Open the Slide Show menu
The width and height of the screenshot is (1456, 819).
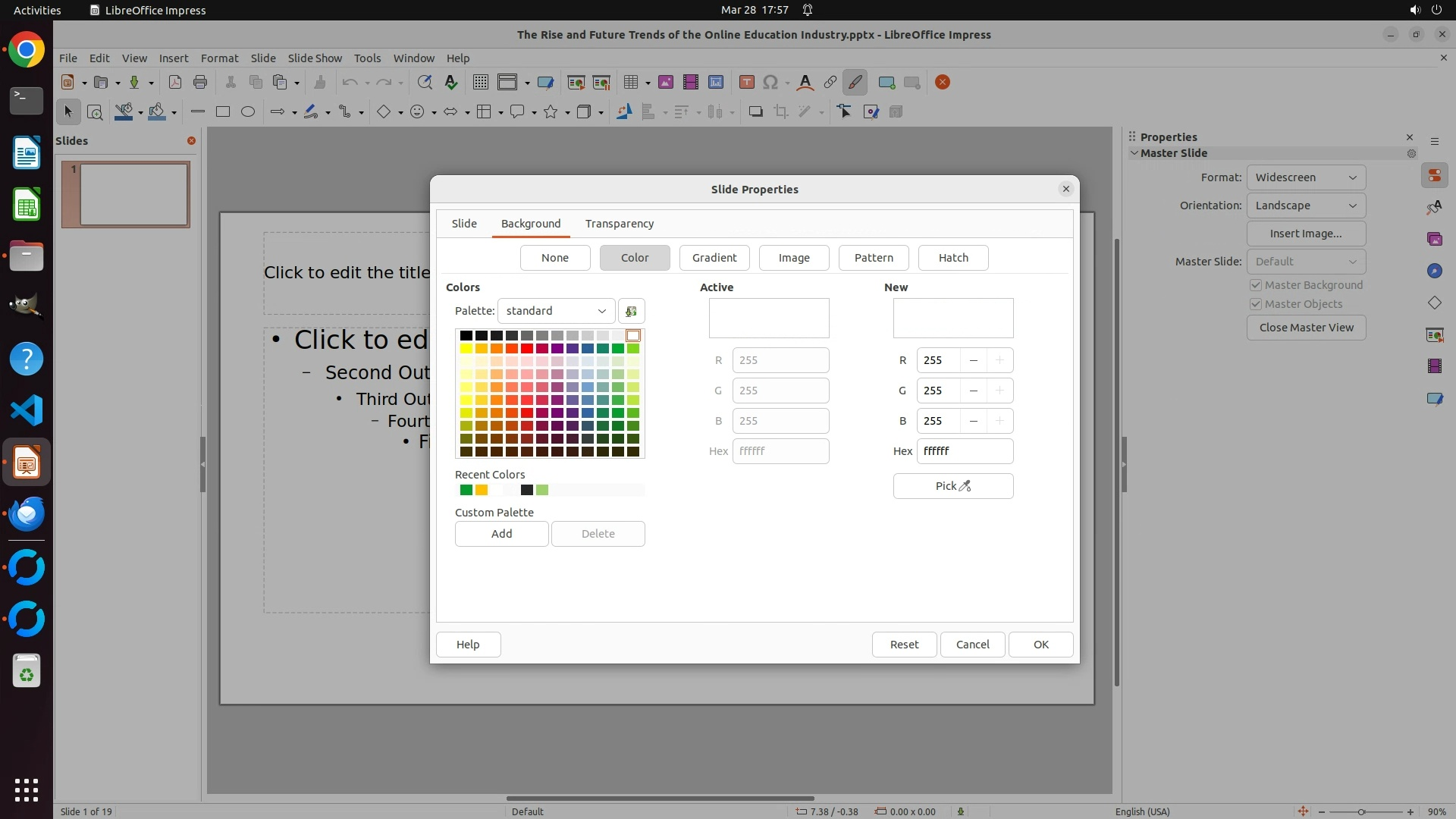(315, 58)
